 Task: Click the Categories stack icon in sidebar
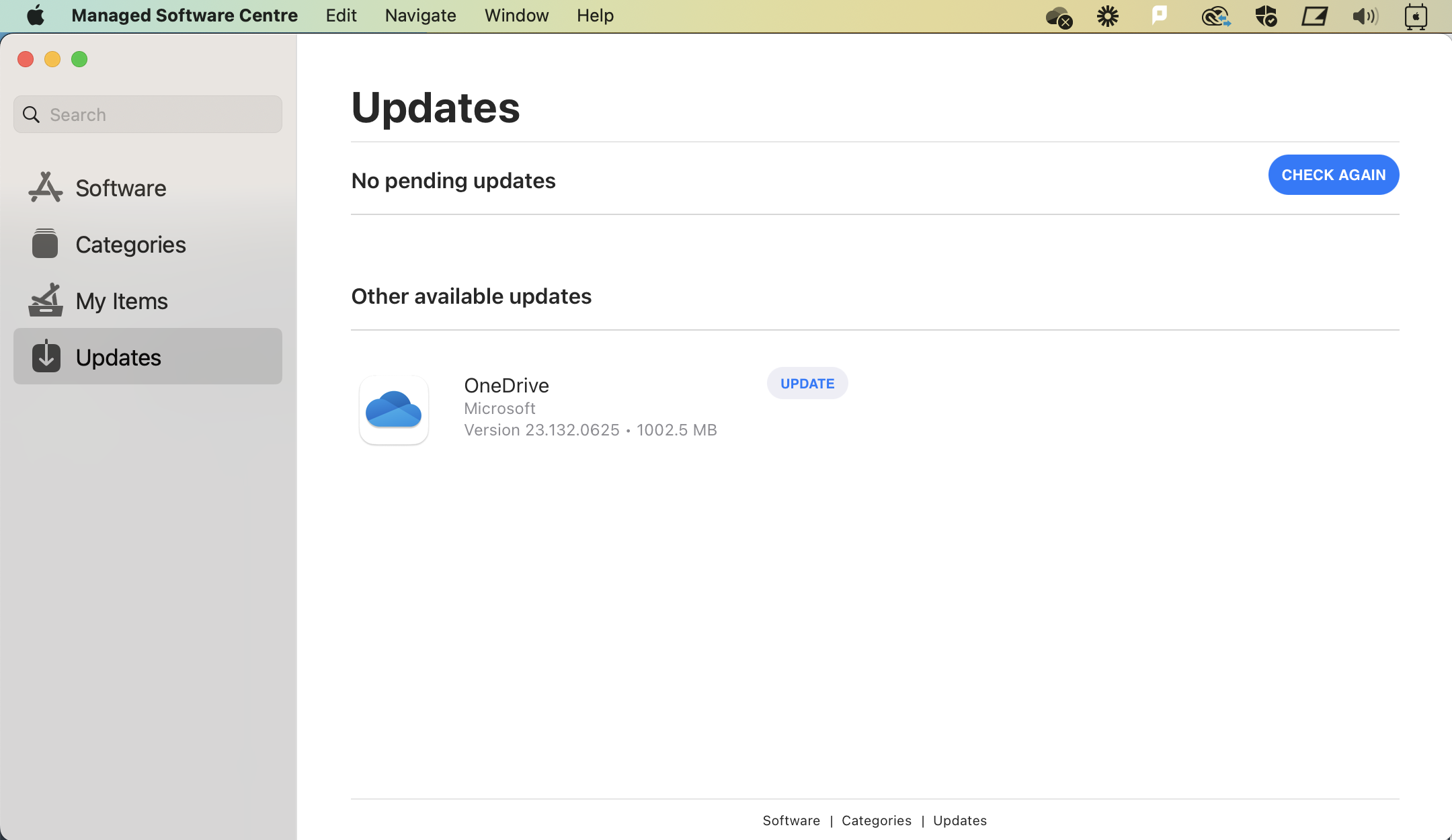point(45,243)
